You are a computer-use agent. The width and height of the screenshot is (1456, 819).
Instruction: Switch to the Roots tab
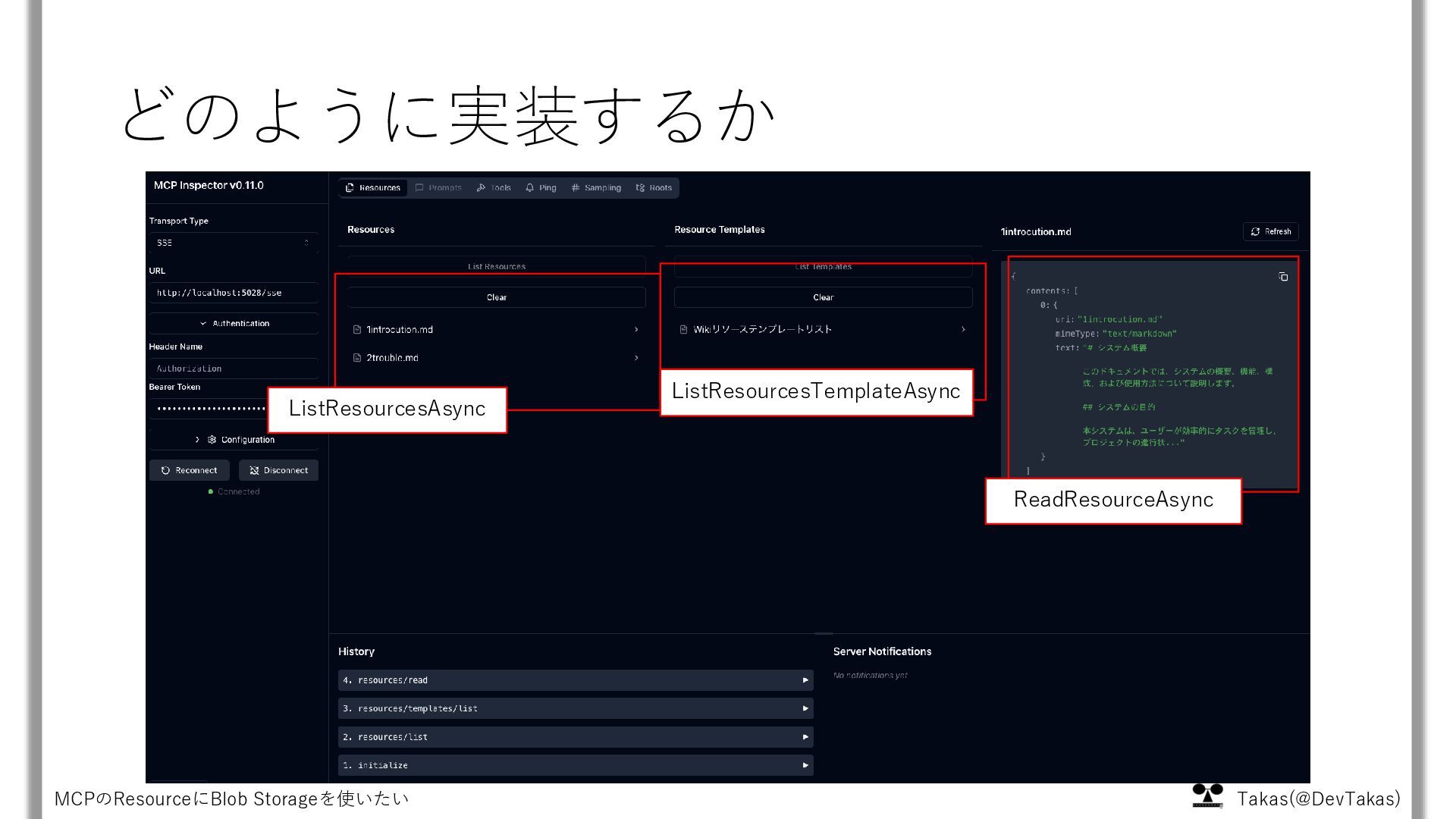click(654, 188)
